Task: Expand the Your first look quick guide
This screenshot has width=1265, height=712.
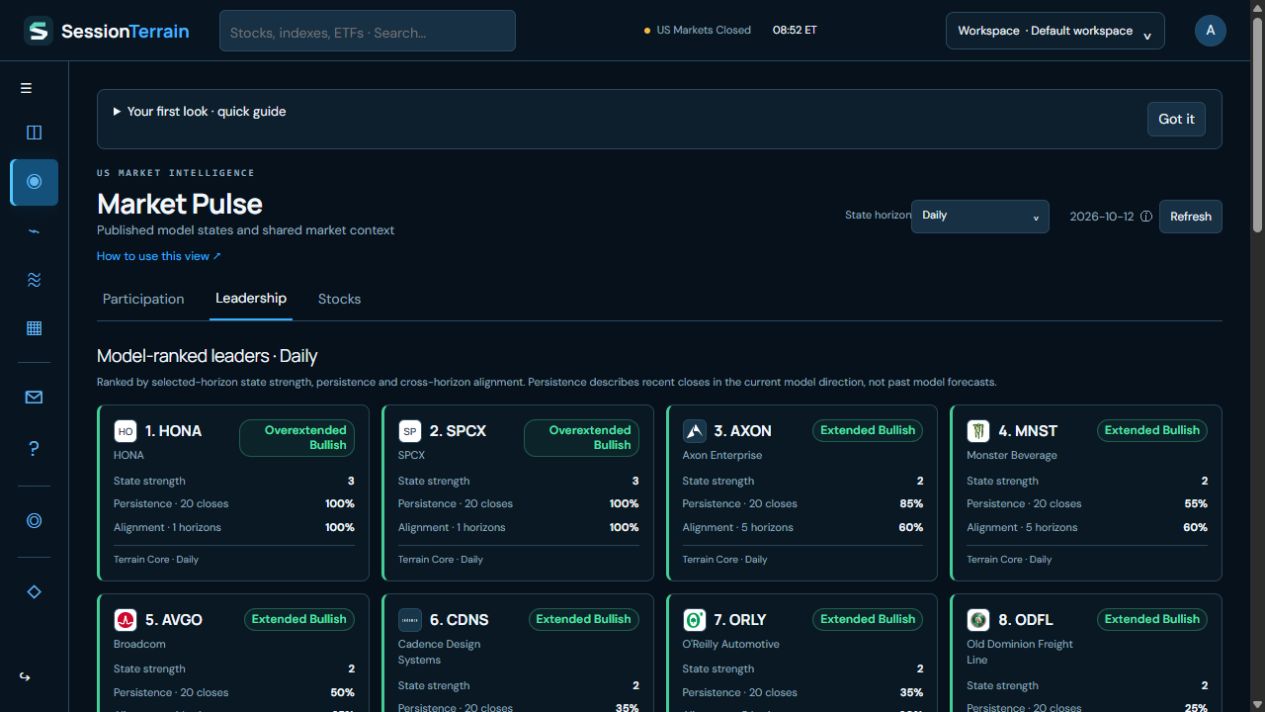Action: pyautogui.click(x=199, y=111)
